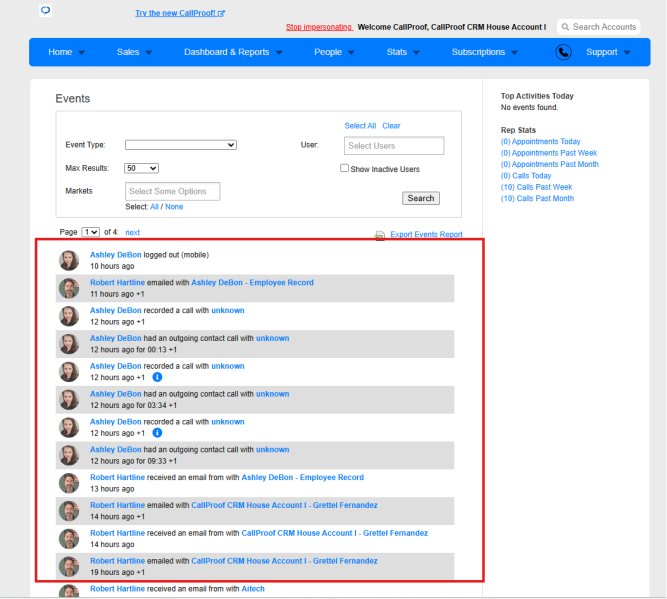This screenshot has height=599, width=667.
Task: Open (0) Calls Today stat
Action: tap(526, 176)
